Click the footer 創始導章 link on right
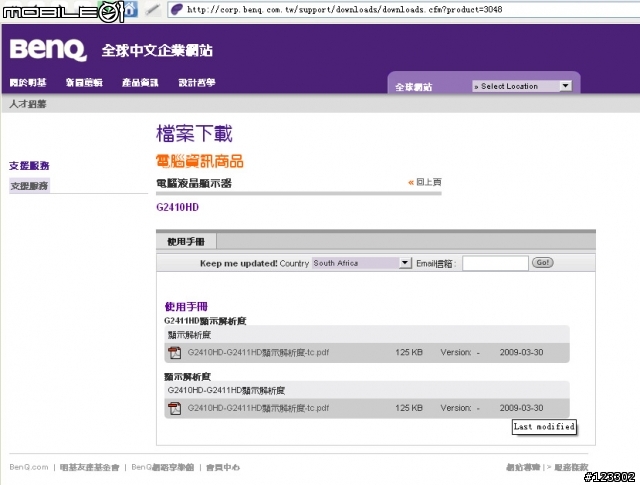Screen dimensions: 640x485 523,467
